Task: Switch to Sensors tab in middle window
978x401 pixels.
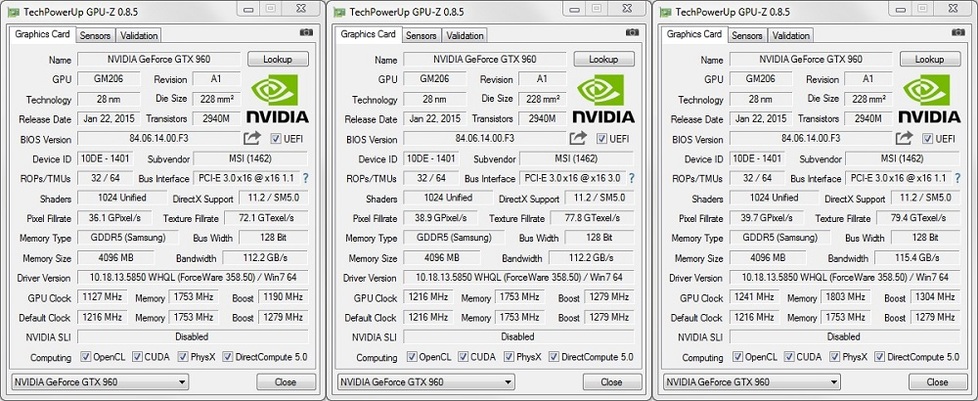Action: pyautogui.click(x=422, y=36)
